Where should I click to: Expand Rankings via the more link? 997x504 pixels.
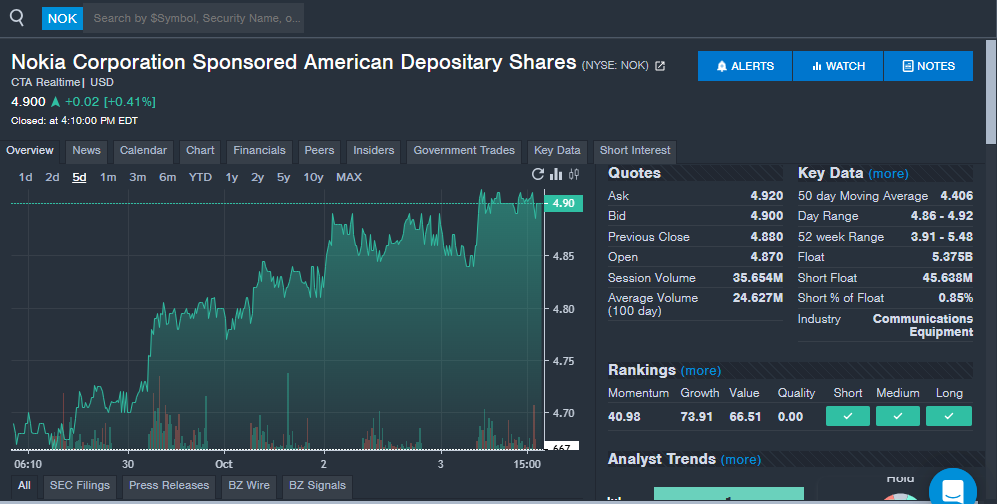pyautogui.click(x=700, y=371)
